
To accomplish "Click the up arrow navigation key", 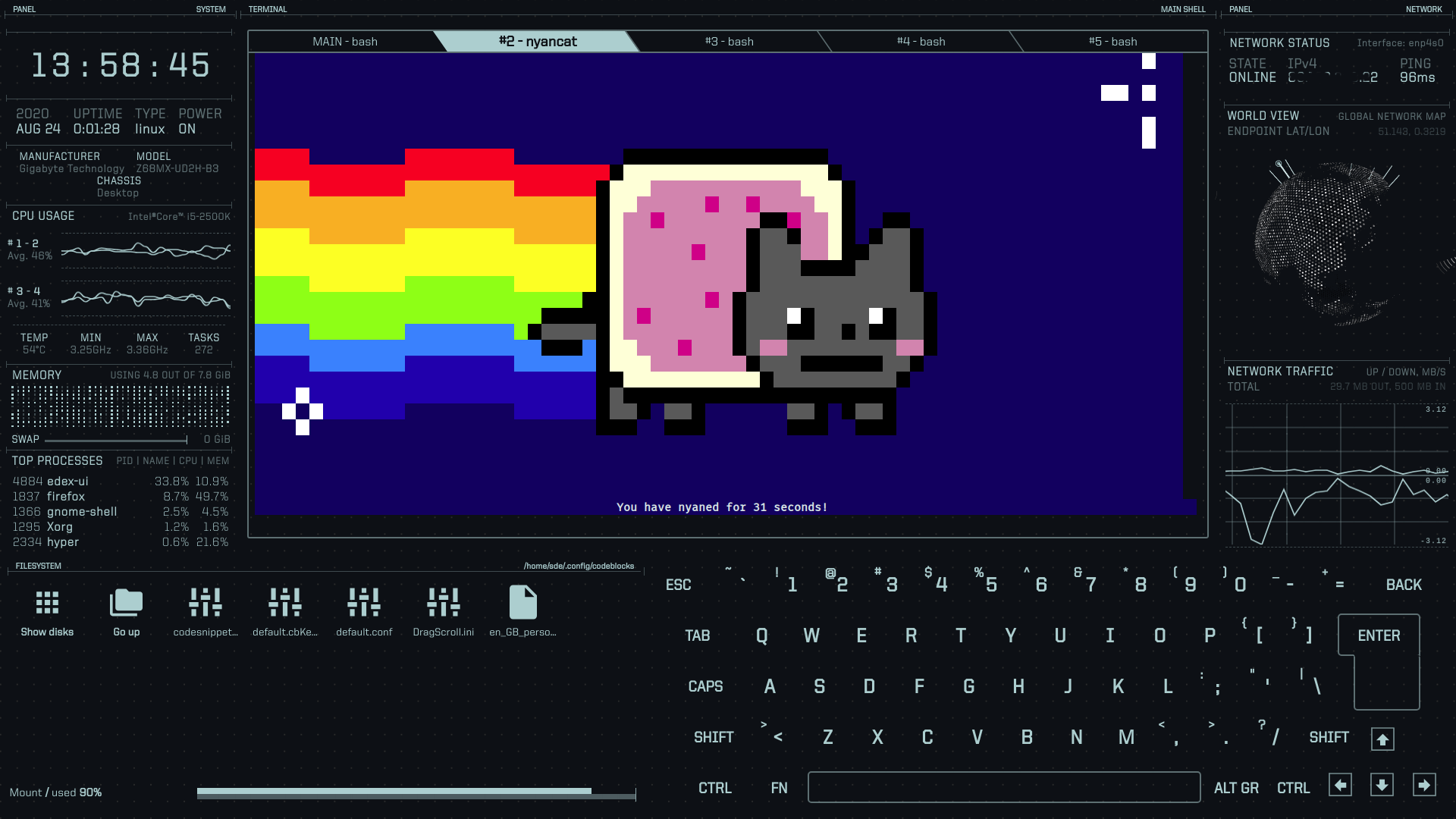I will pos(1382,738).
